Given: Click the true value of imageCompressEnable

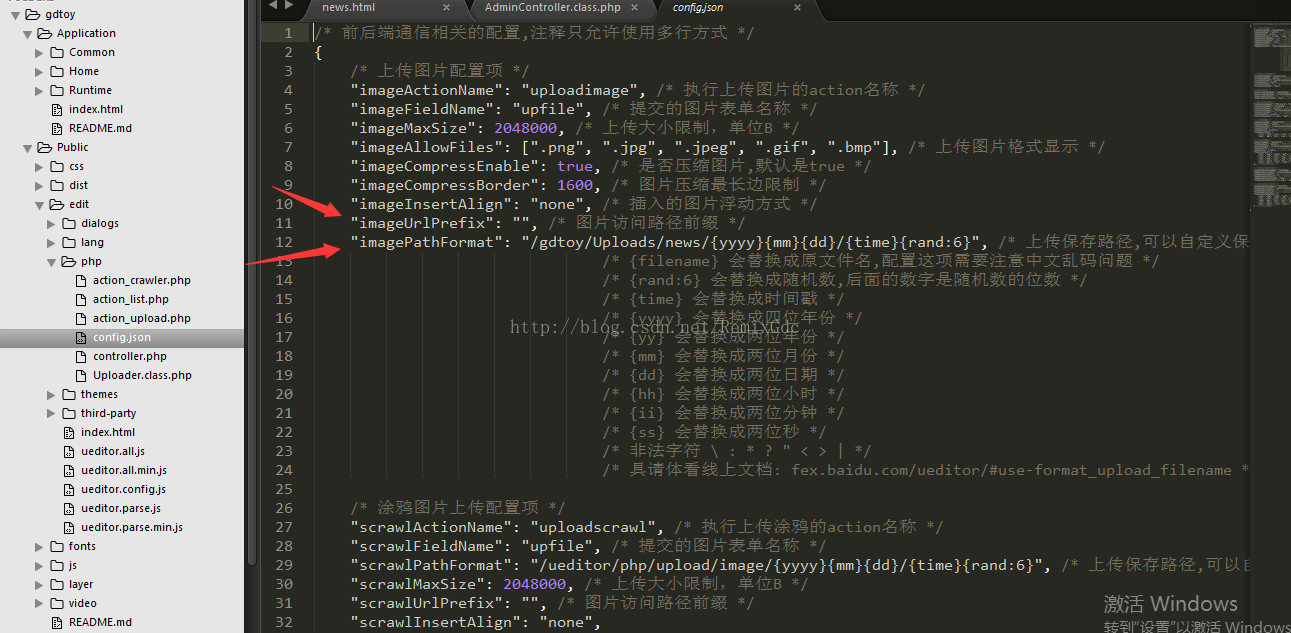Looking at the screenshot, I should (x=575, y=166).
